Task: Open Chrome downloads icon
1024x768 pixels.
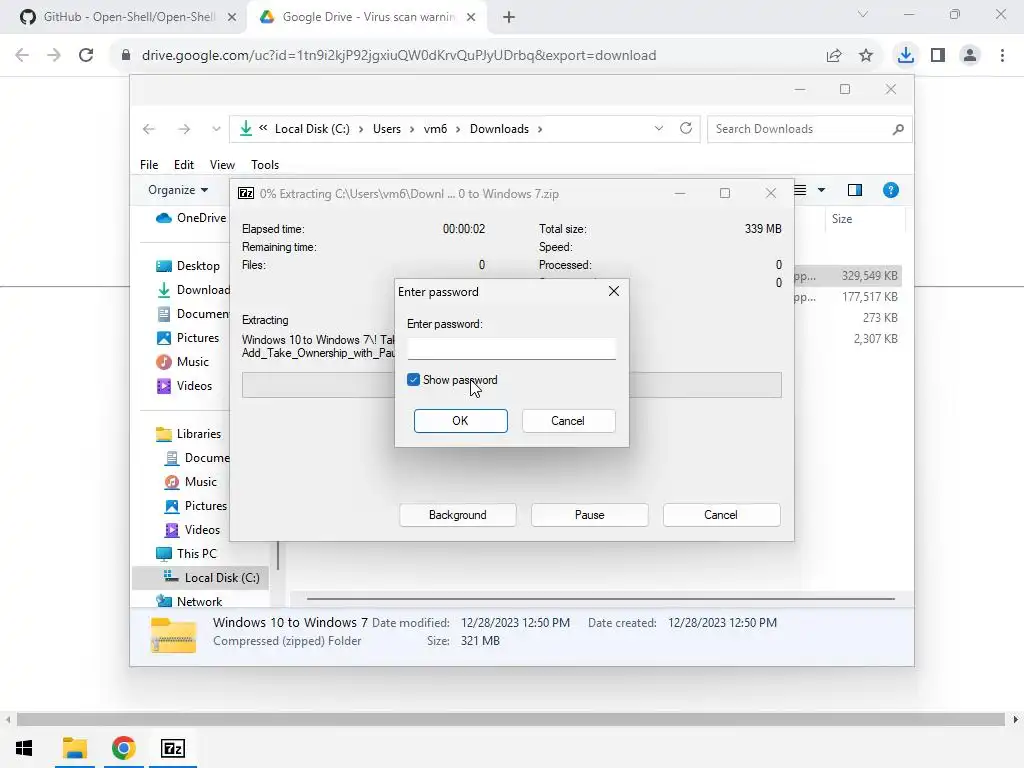Action: click(905, 55)
